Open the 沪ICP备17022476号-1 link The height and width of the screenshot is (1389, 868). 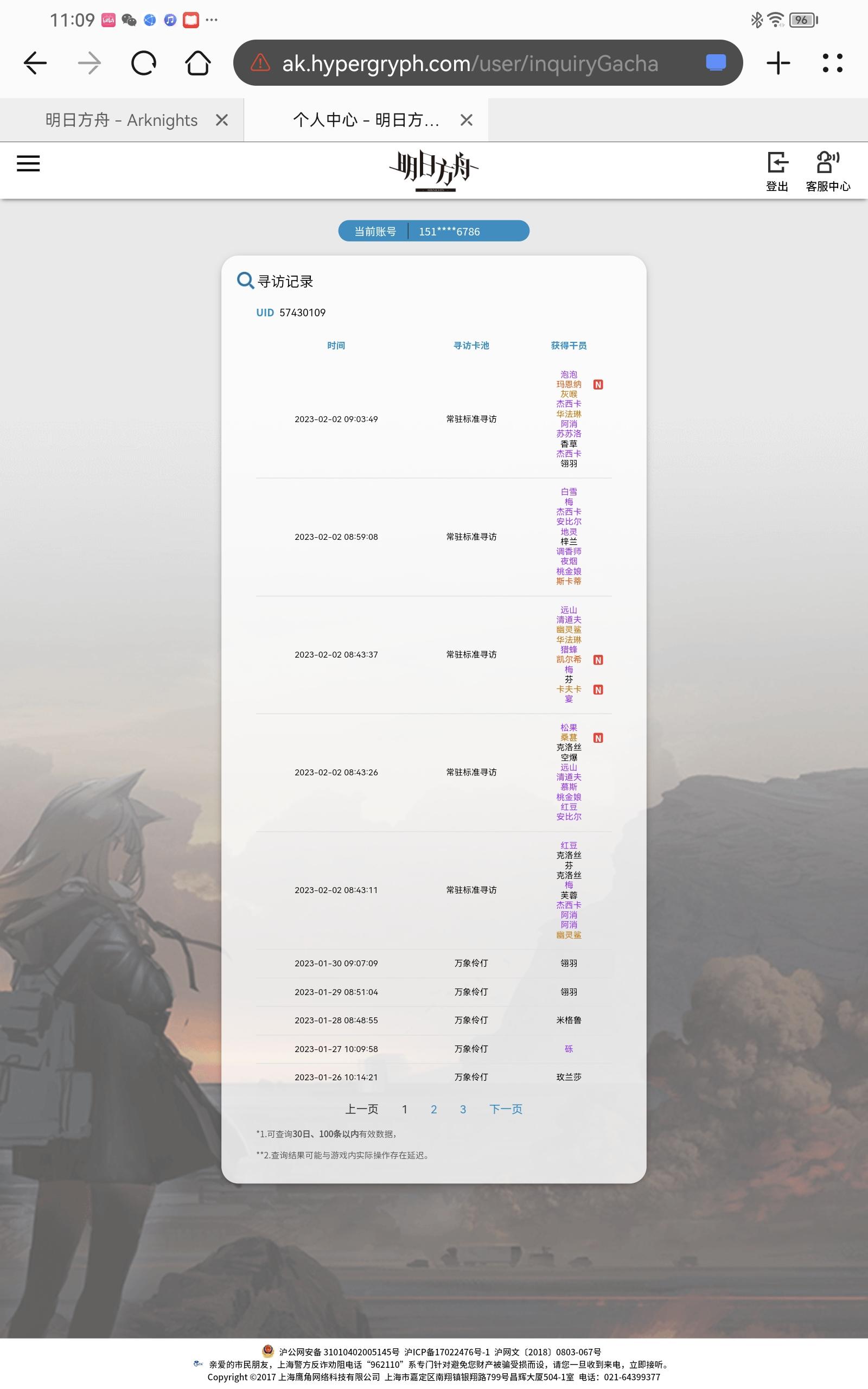446,1352
